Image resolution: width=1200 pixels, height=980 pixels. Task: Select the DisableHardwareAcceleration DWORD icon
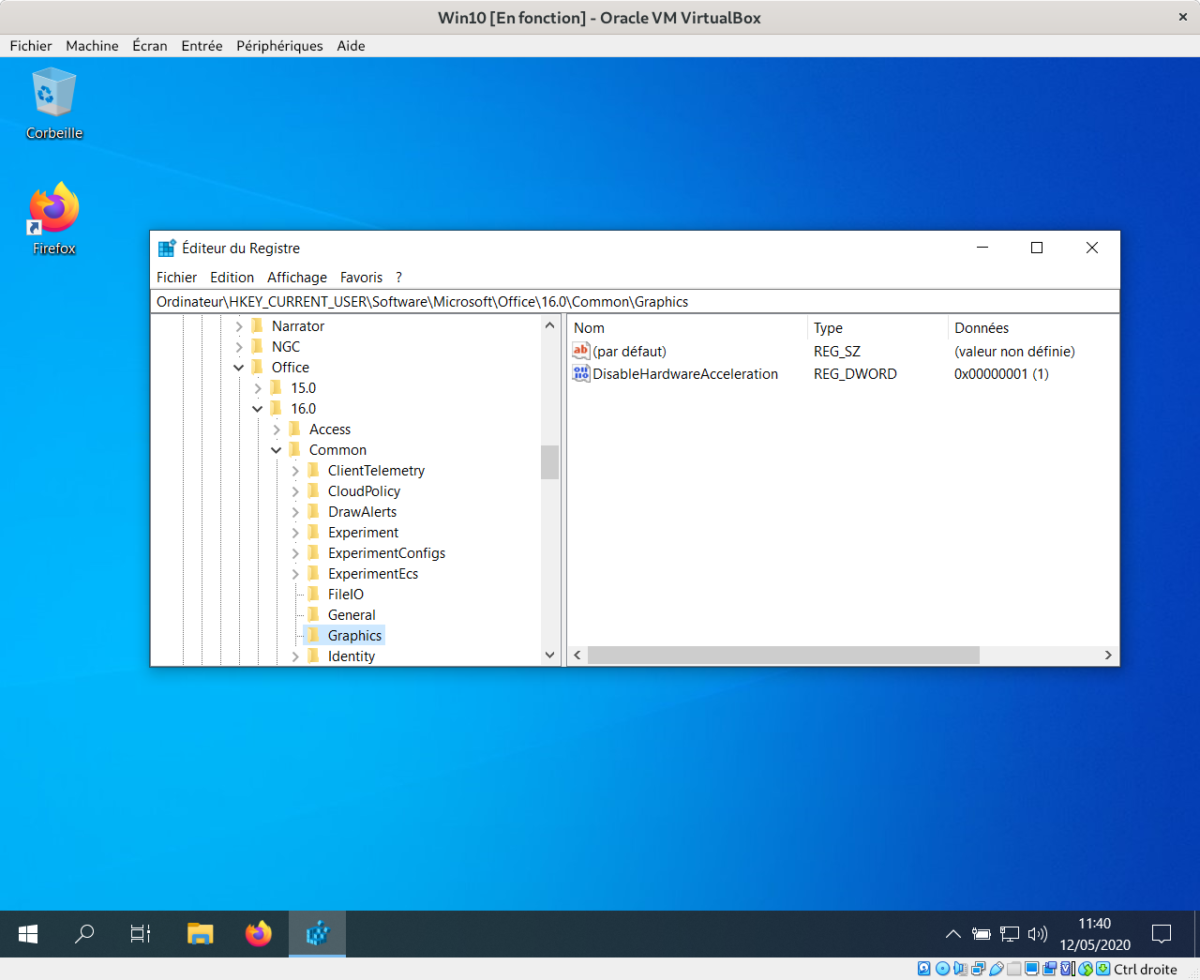pyautogui.click(x=581, y=374)
